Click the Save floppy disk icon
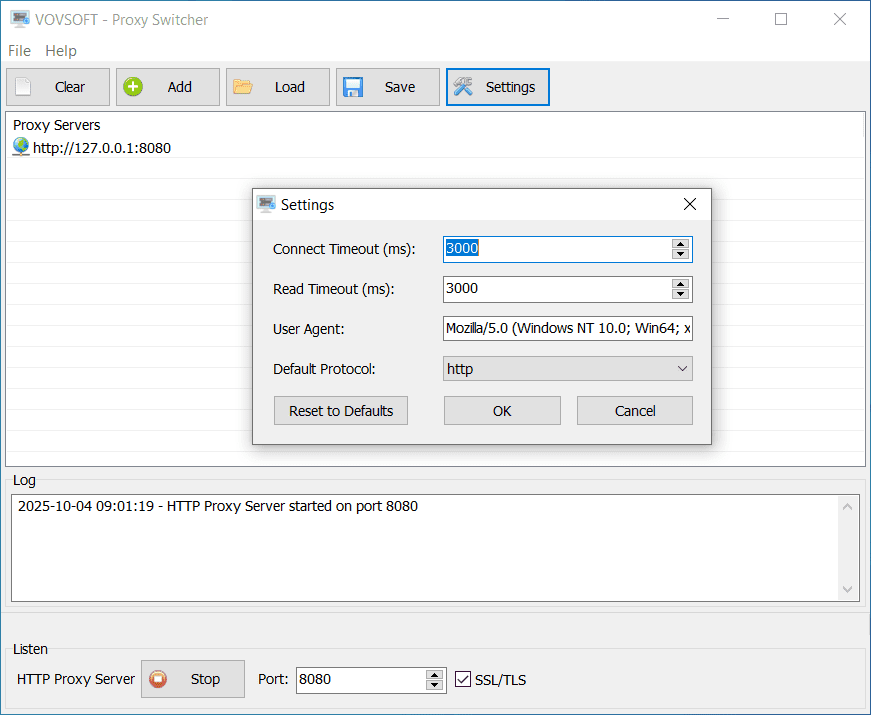 tap(352, 87)
